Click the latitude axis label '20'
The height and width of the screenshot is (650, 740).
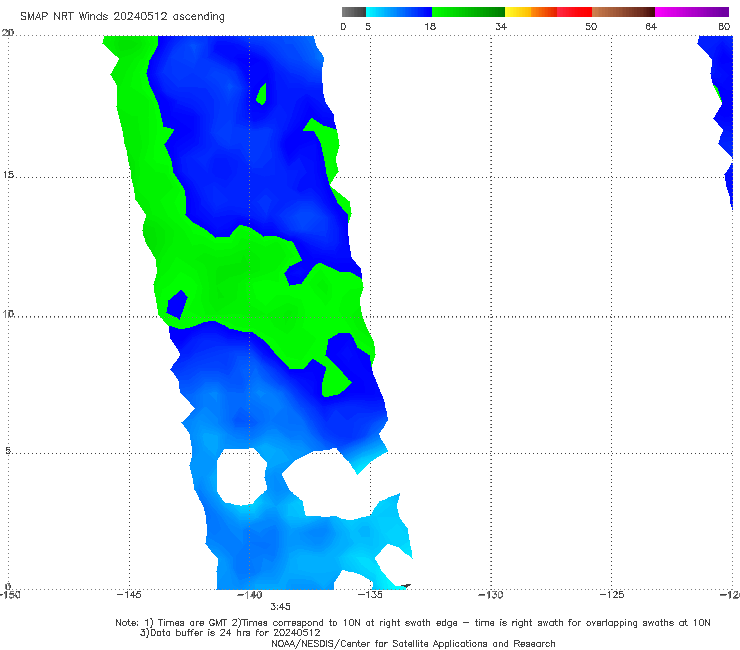[x=8, y=33]
